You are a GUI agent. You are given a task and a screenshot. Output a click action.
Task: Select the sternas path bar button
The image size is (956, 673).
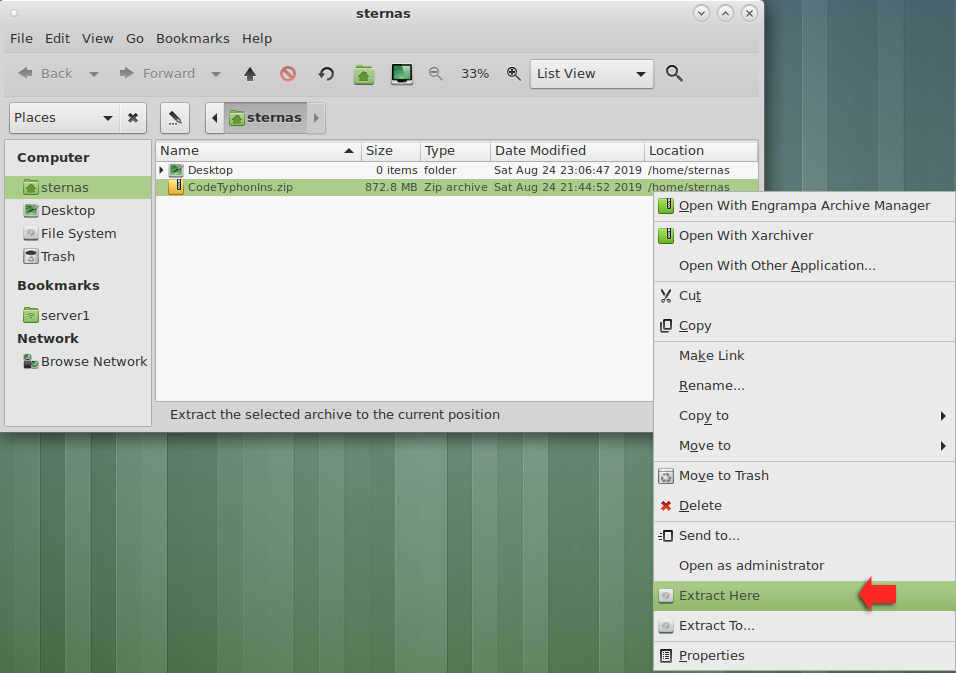[x=265, y=118]
